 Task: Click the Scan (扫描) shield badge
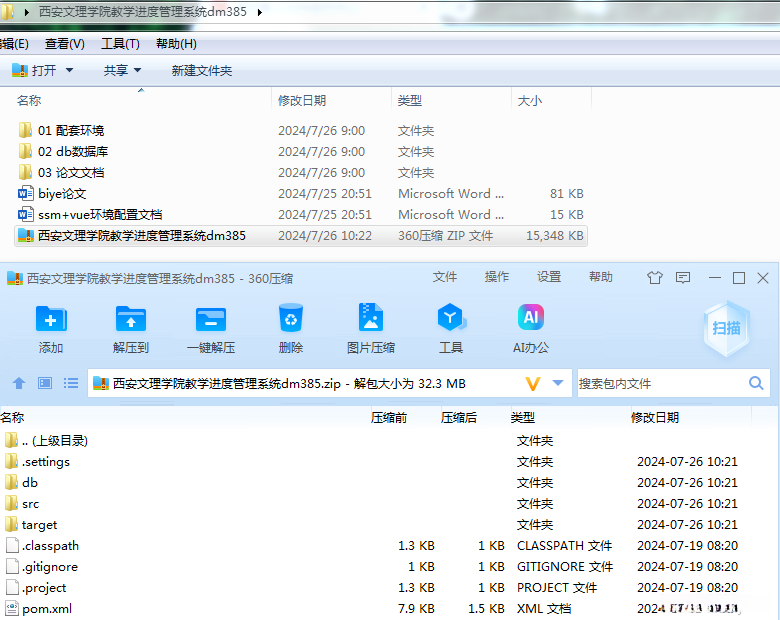[x=726, y=328]
